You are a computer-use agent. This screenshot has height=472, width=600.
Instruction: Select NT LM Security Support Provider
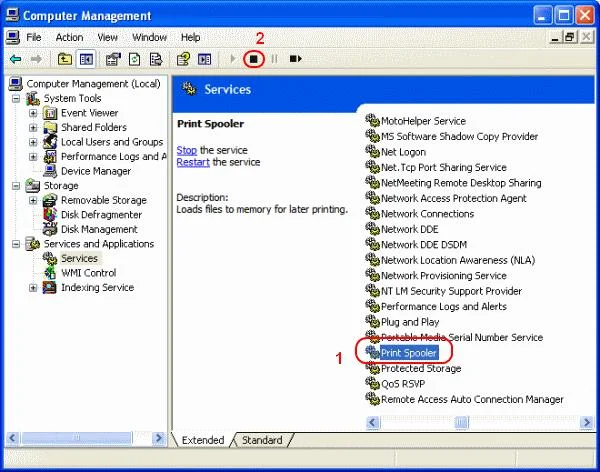pyautogui.click(x=452, y=291)
